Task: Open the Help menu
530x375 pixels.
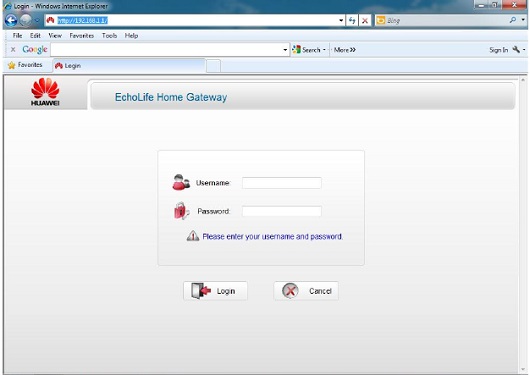Action: 131,36
